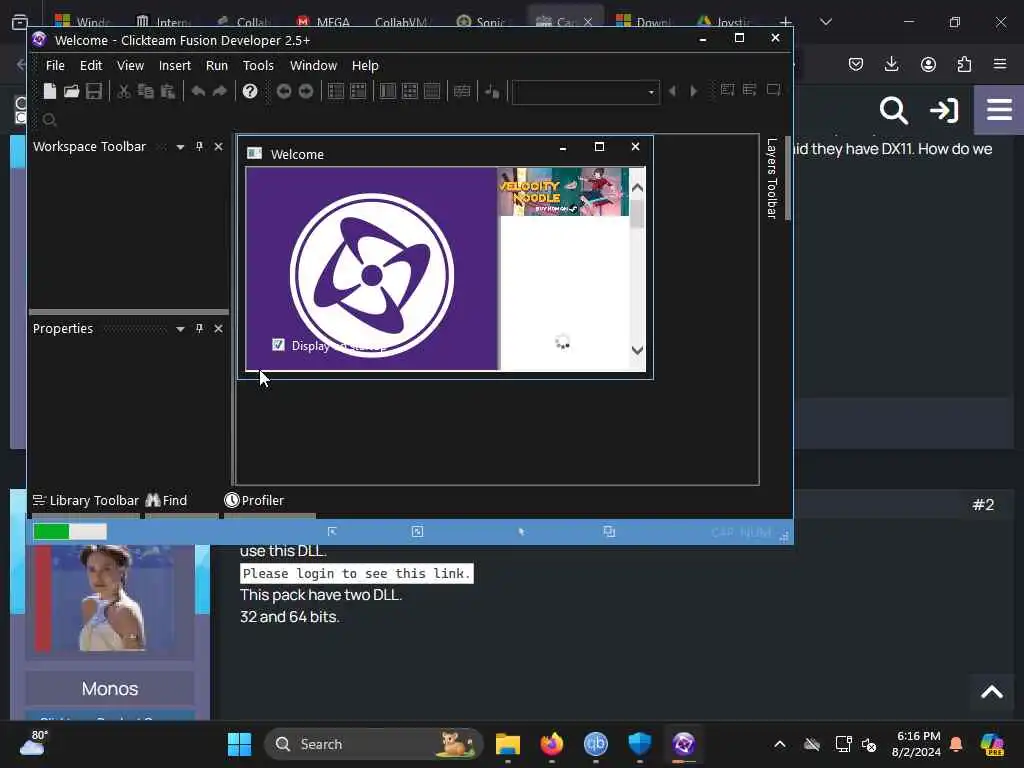Click the Copy icon in toolbar

point(146,91)
